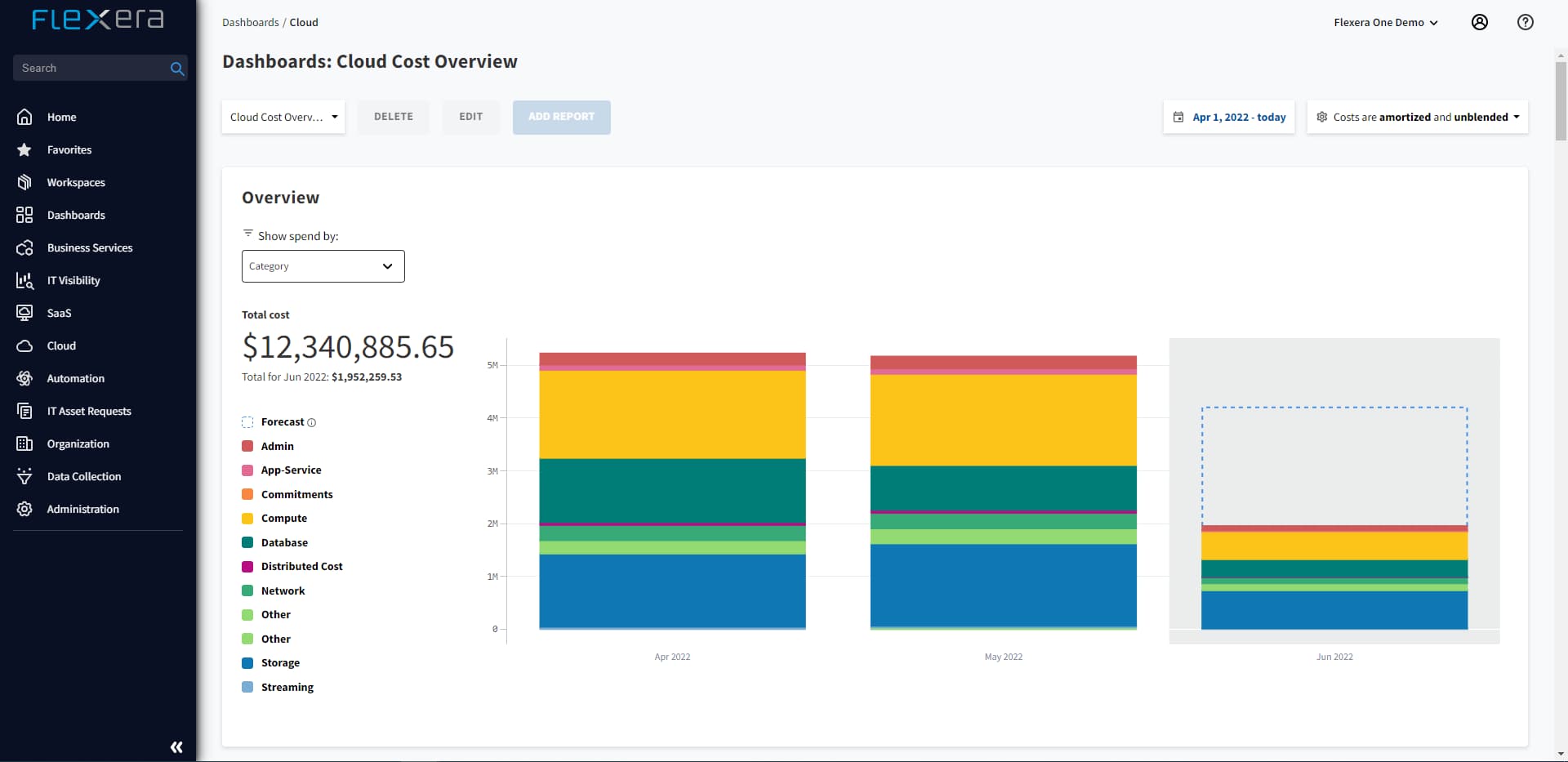
Task: Click the Dashboards breadcrumb link
Action: (251, 22)
